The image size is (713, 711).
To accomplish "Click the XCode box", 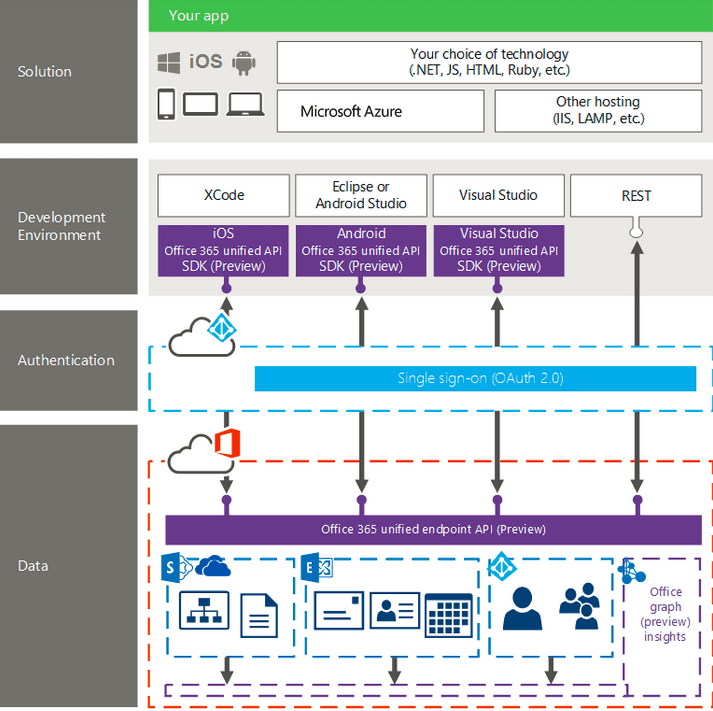I will click(x=224, y=195).
